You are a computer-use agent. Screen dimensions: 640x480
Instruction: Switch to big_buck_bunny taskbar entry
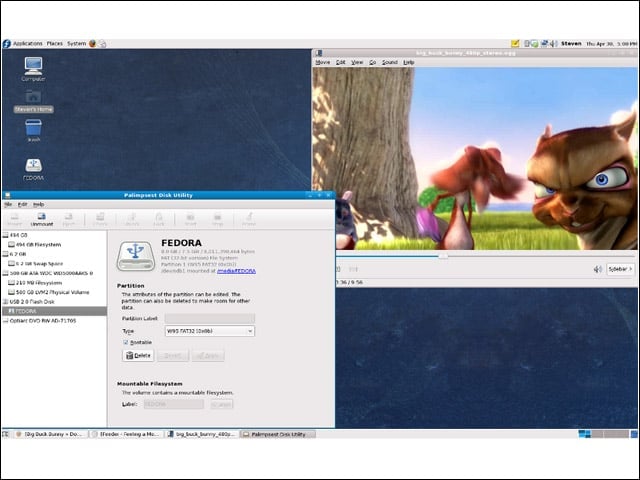point(202,434)
